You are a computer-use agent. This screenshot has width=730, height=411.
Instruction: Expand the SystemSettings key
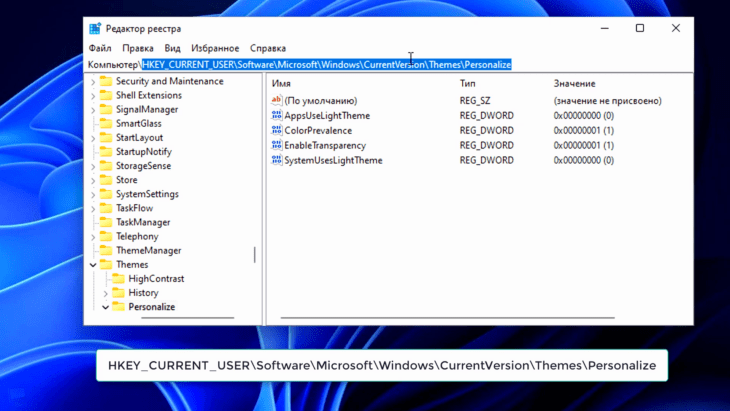click(x=93, y=195)
